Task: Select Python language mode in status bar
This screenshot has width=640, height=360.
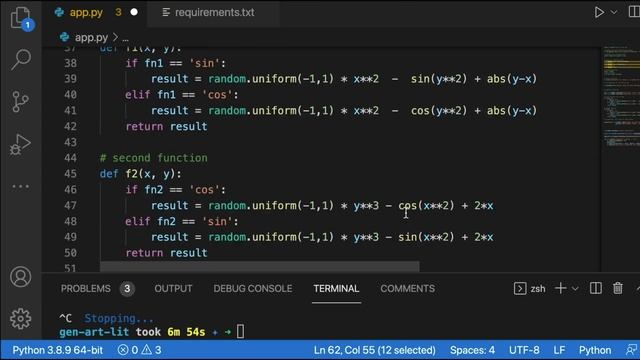Action: point(595,350)
